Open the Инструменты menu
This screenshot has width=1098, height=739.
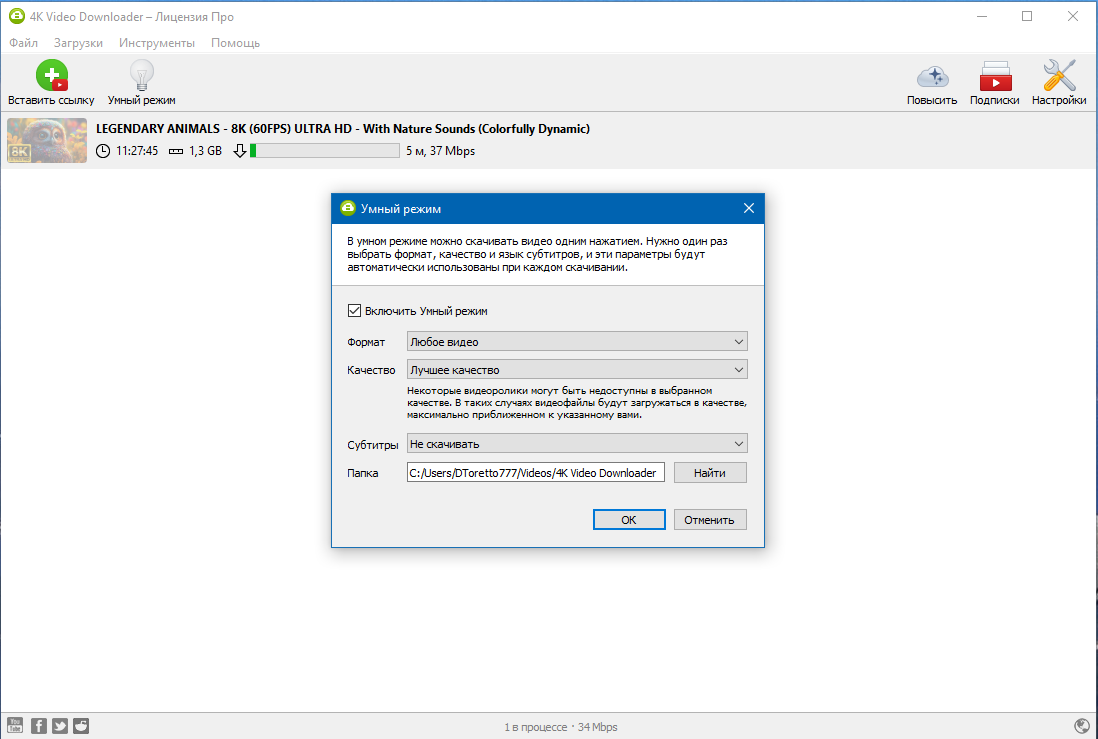click(x=157, y=43)
